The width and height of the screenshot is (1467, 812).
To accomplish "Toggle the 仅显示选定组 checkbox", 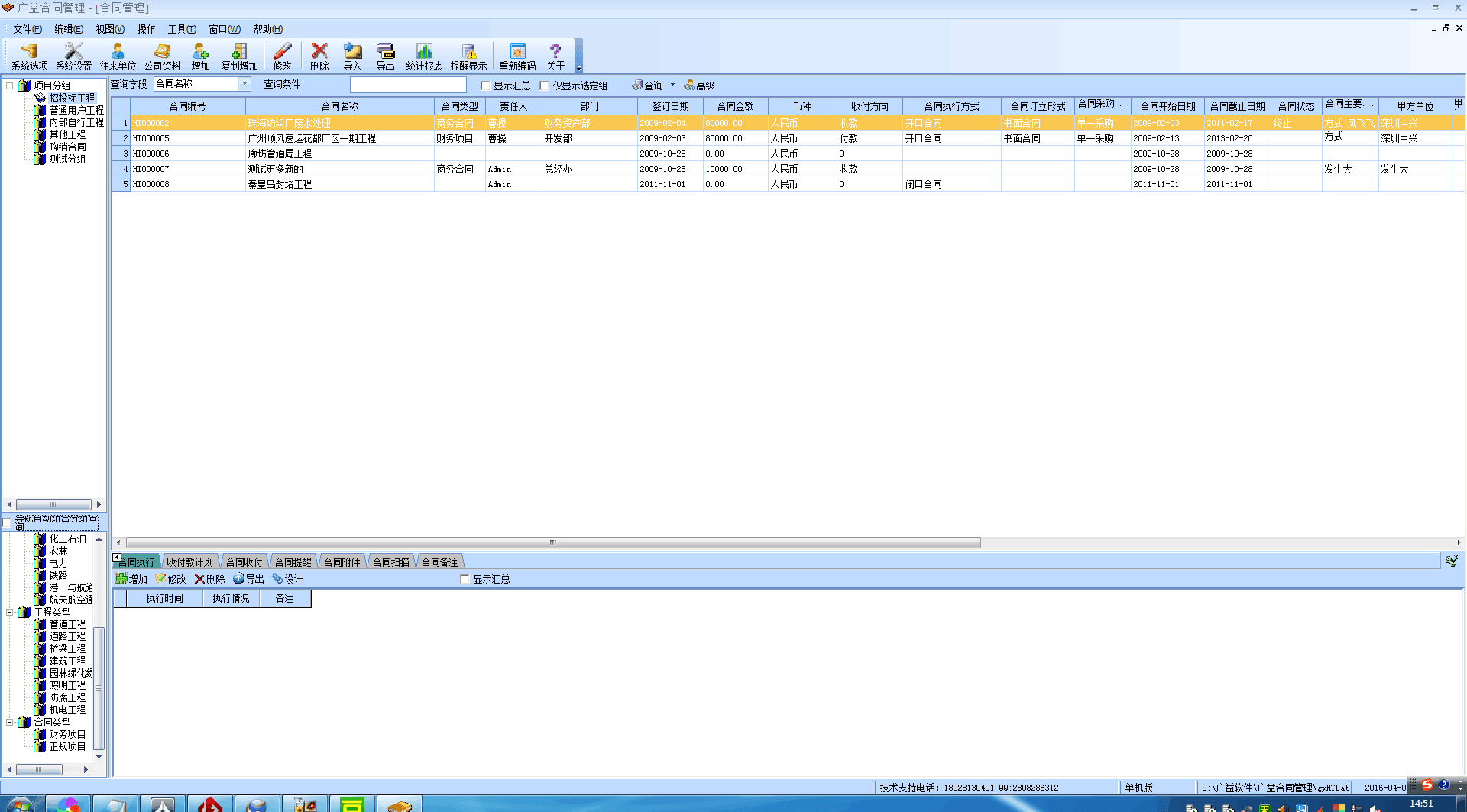I will [x=545, y=86].
